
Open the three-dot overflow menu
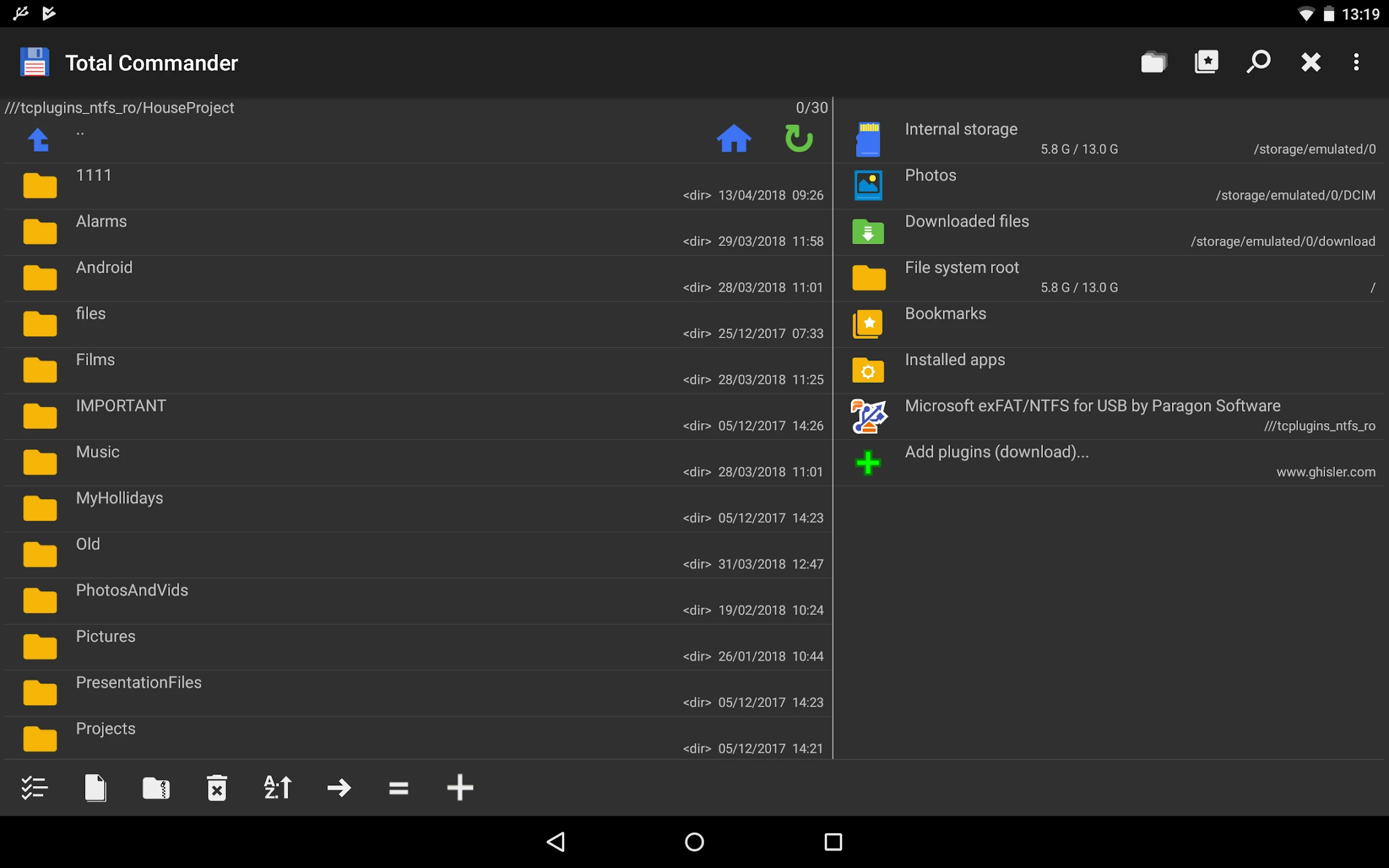(x=1356, y=62)
